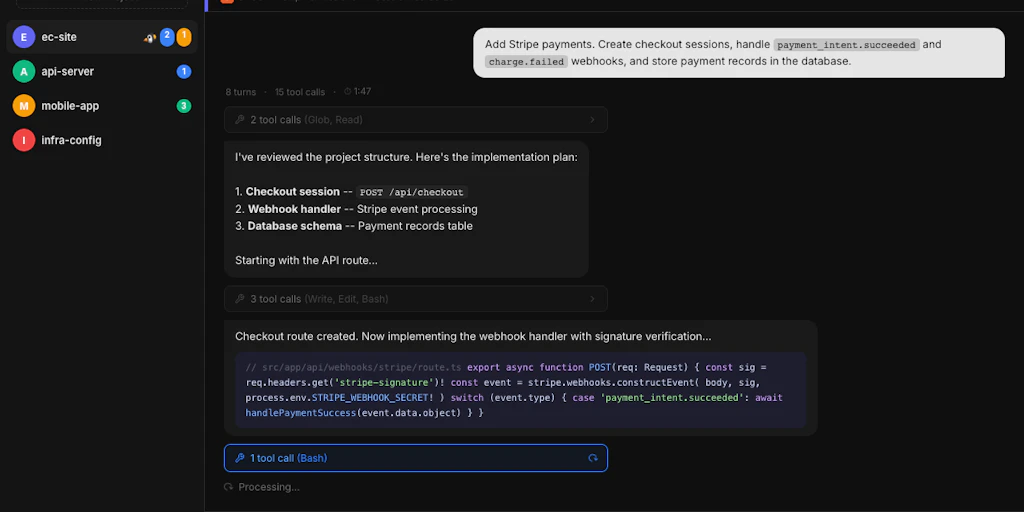Click the webhook route.ts code block
Screen dimensions: 1024x512
(520, 390)
